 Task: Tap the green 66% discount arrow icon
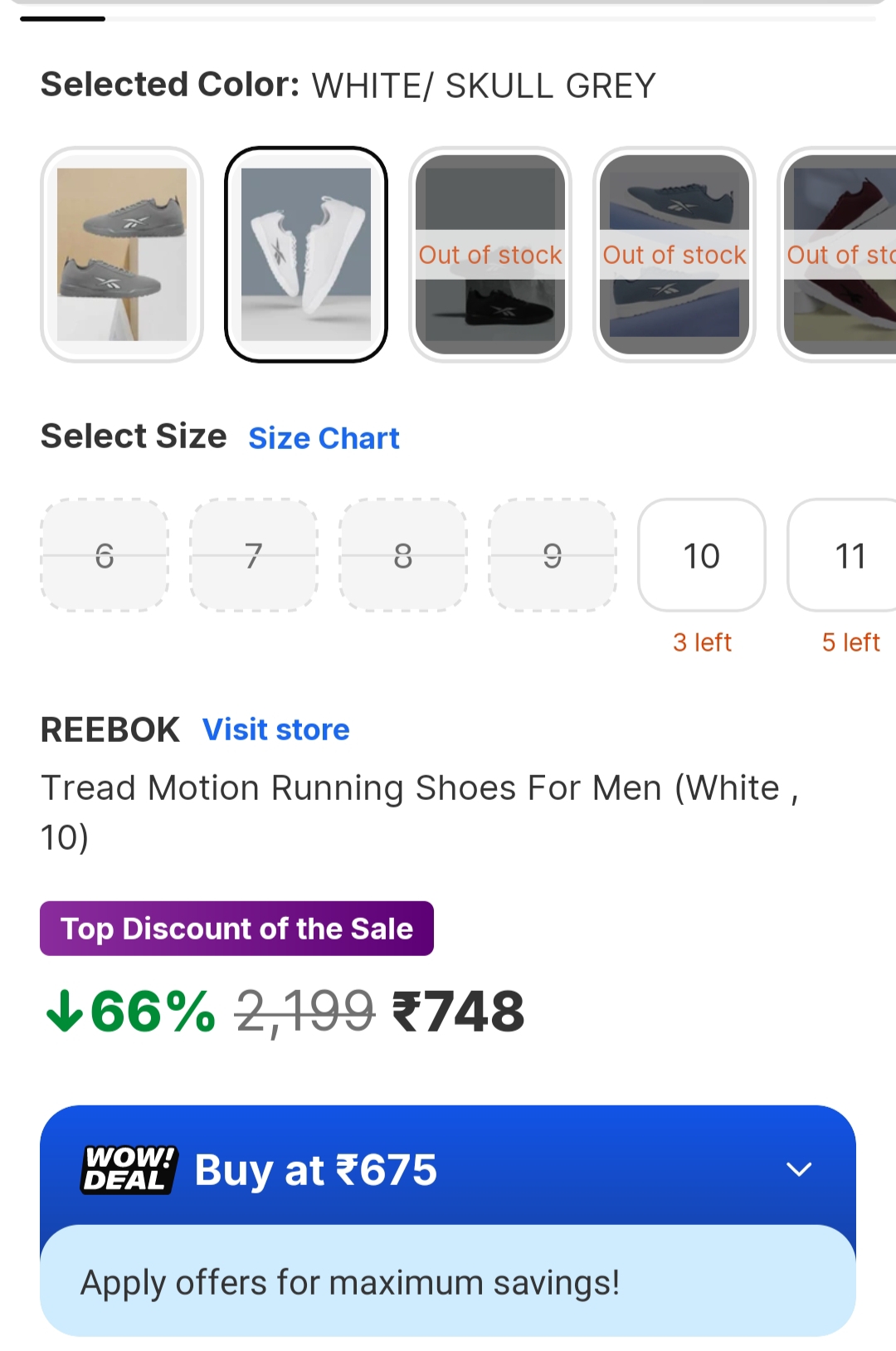click(65, 1012)
